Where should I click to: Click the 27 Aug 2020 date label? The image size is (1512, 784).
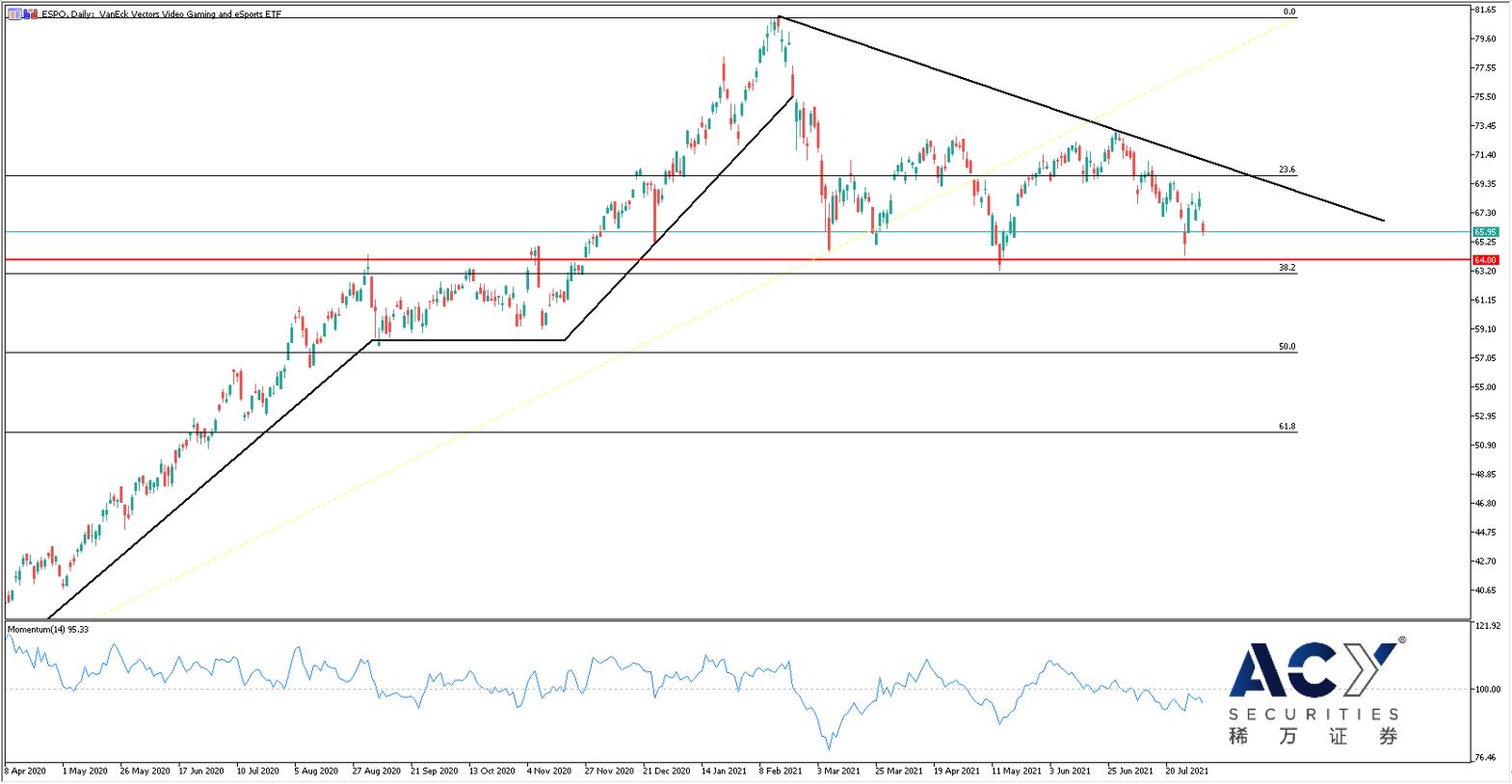point(376,771)
